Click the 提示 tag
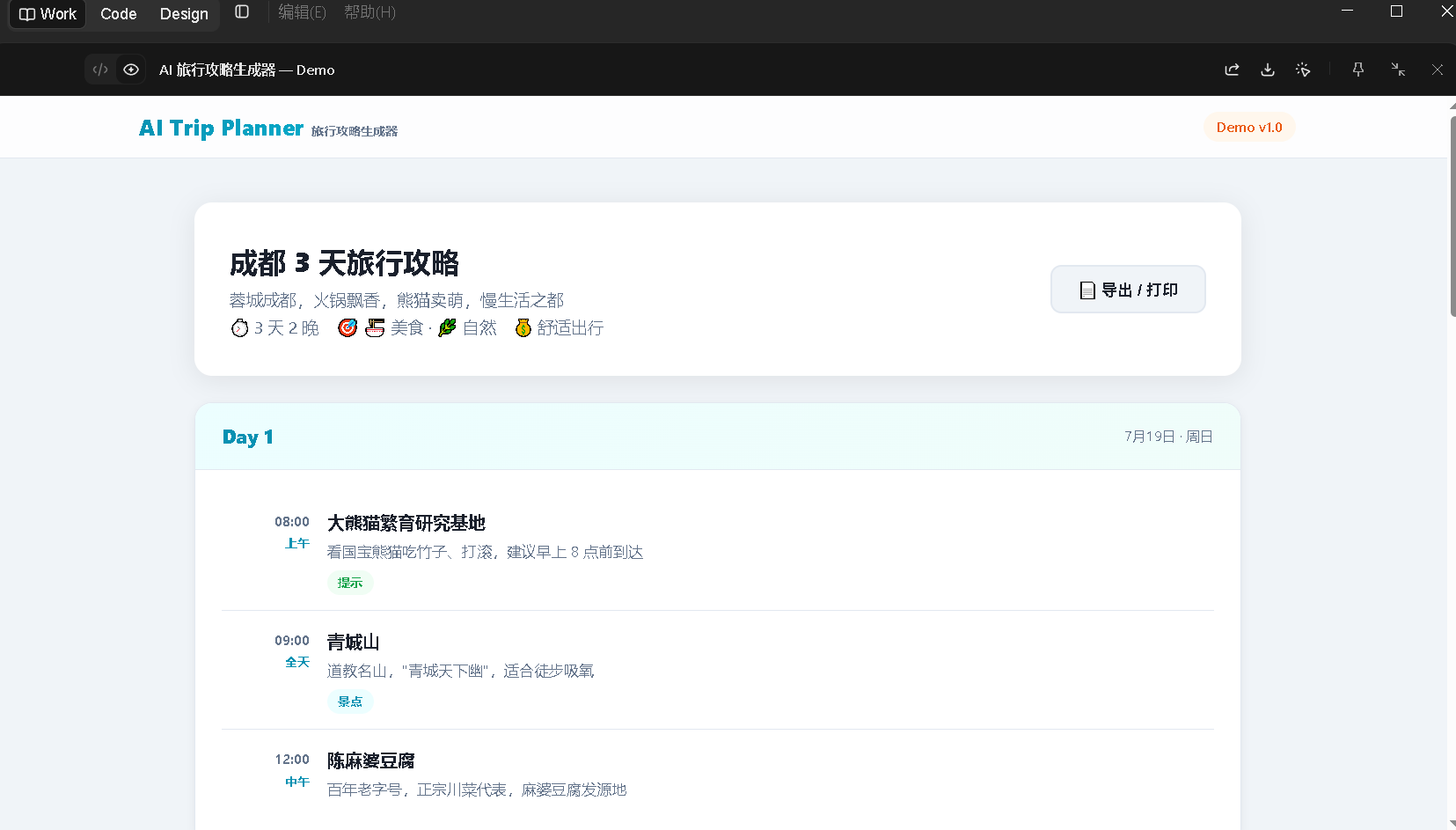 coord(350,583)
